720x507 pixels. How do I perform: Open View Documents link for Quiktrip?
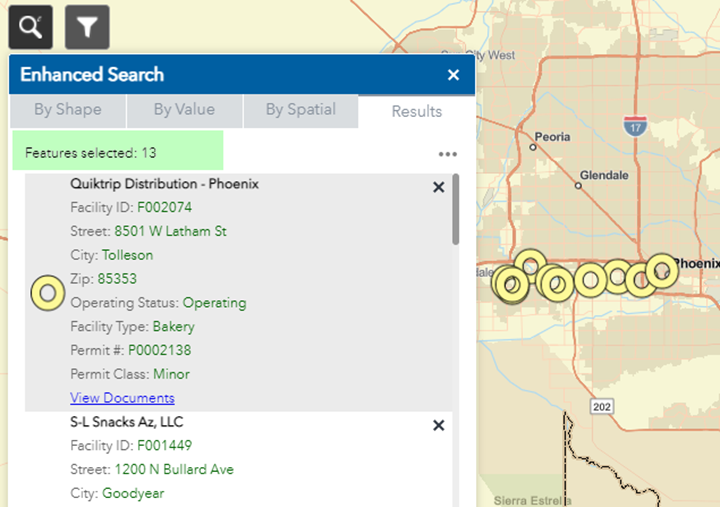(x=122, y=398)
